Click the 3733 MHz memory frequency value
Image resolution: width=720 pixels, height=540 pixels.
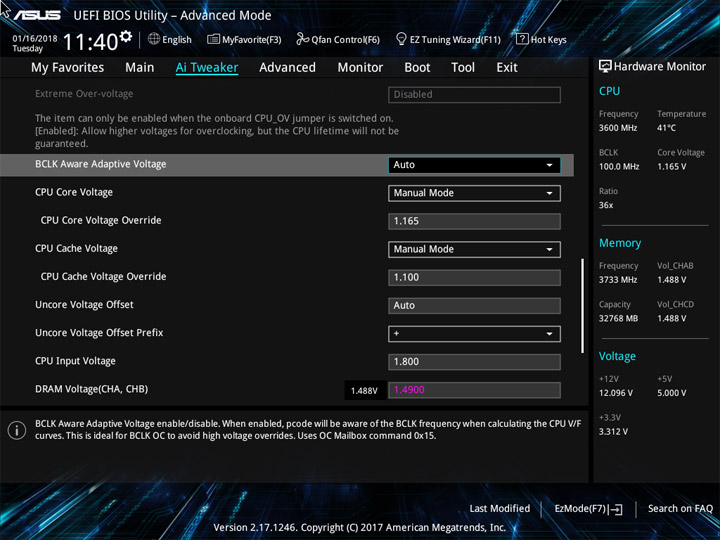coord(618,280)
